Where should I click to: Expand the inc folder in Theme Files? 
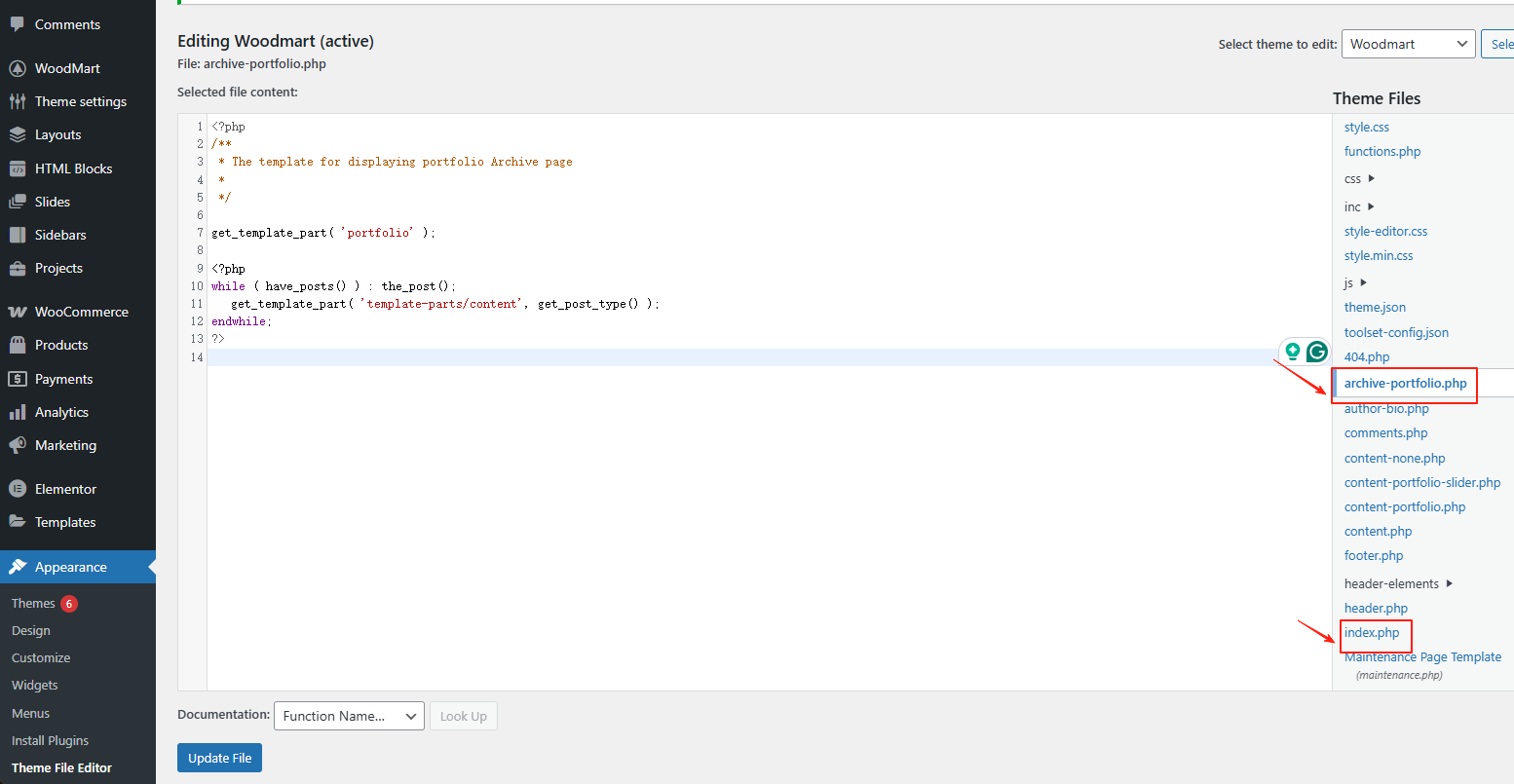click(x=1358, y=206)
